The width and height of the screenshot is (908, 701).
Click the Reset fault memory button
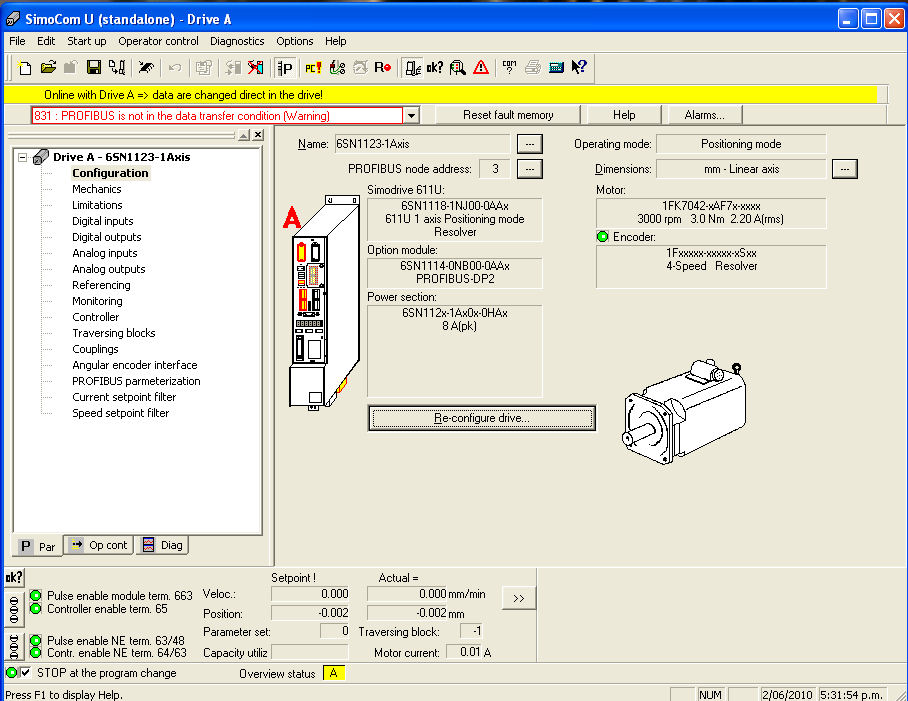pos(508,115)
